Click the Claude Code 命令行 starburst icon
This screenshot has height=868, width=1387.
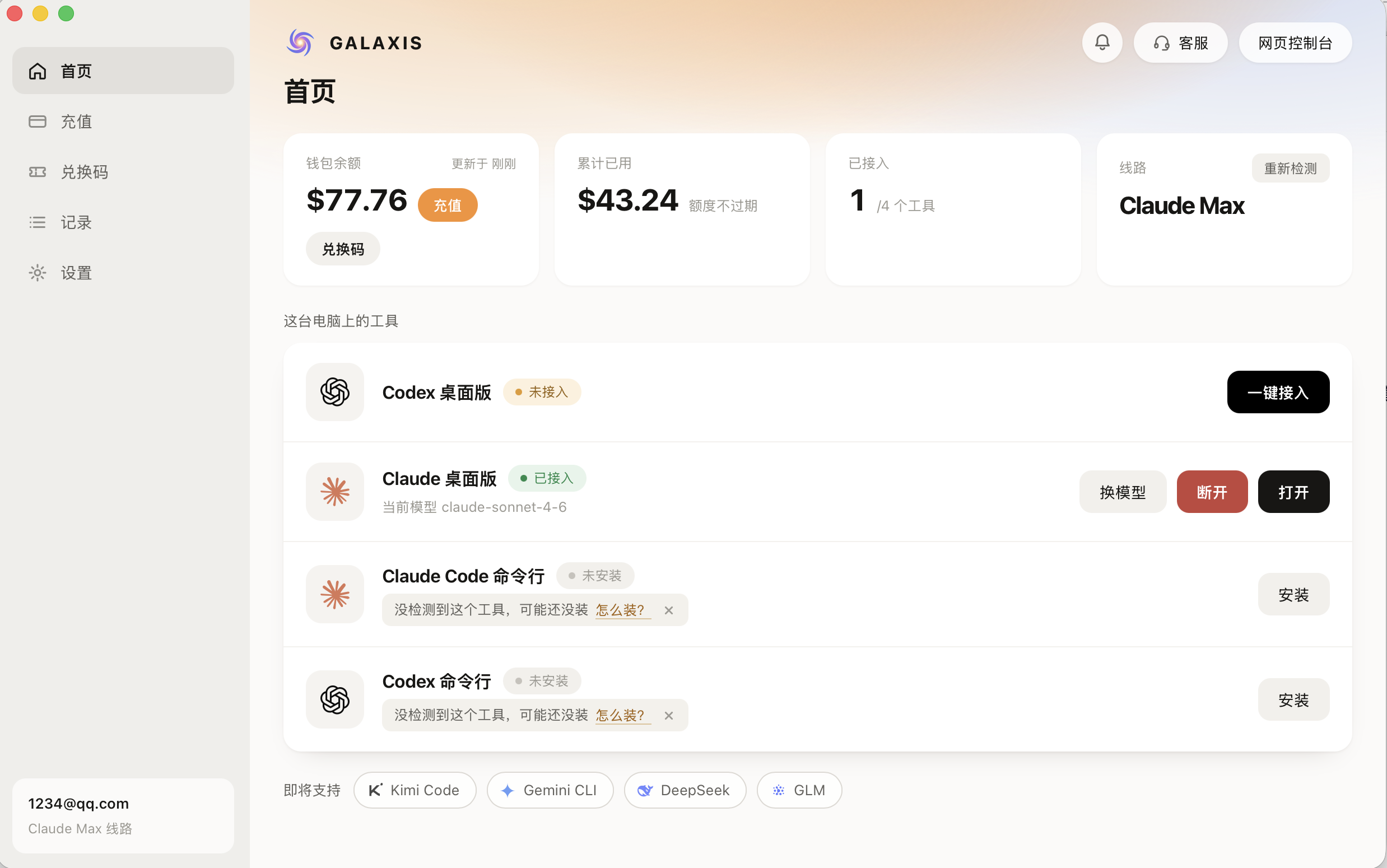pos(334,594)
